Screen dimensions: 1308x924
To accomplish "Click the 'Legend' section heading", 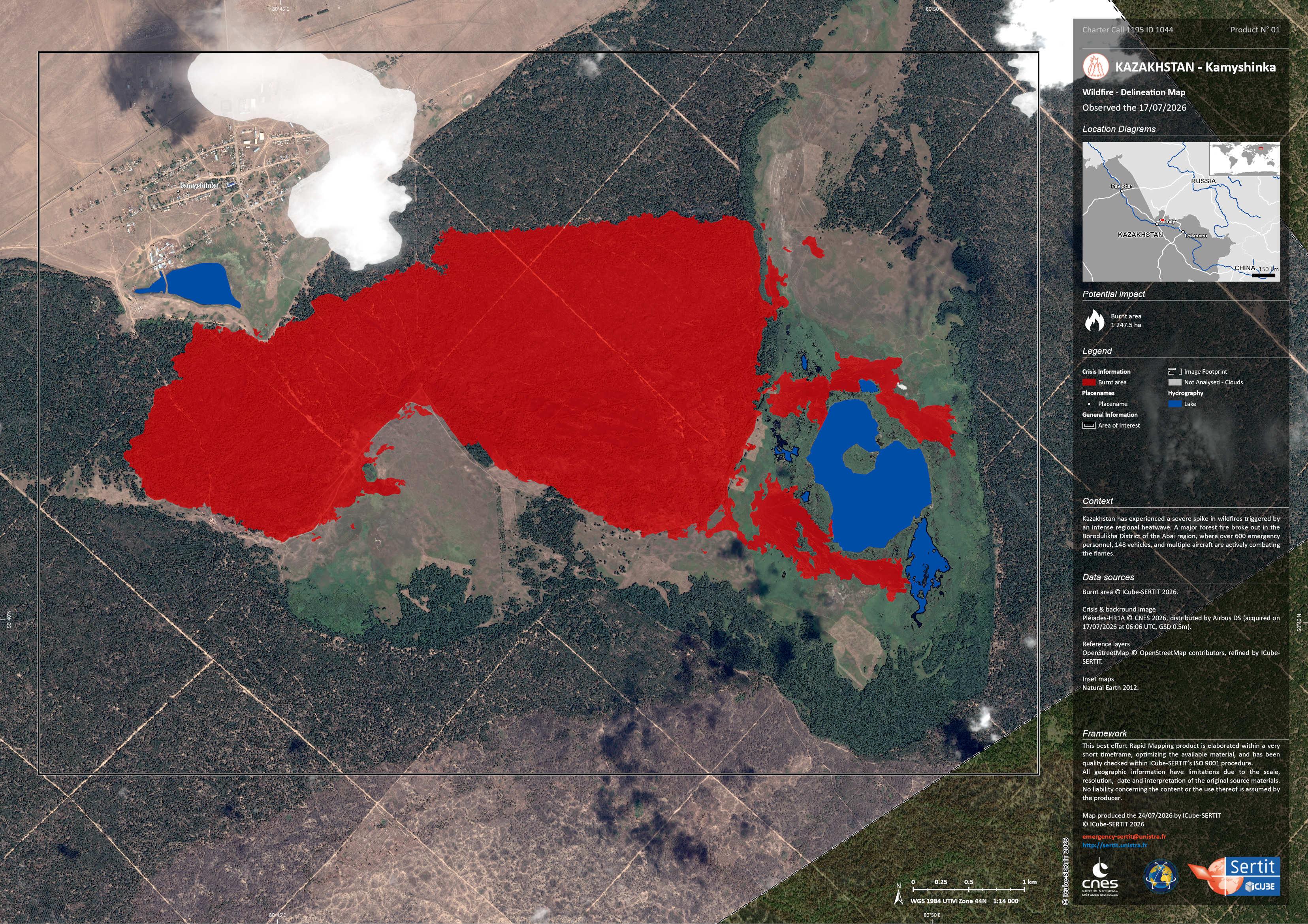I will tap(1097, 351).
